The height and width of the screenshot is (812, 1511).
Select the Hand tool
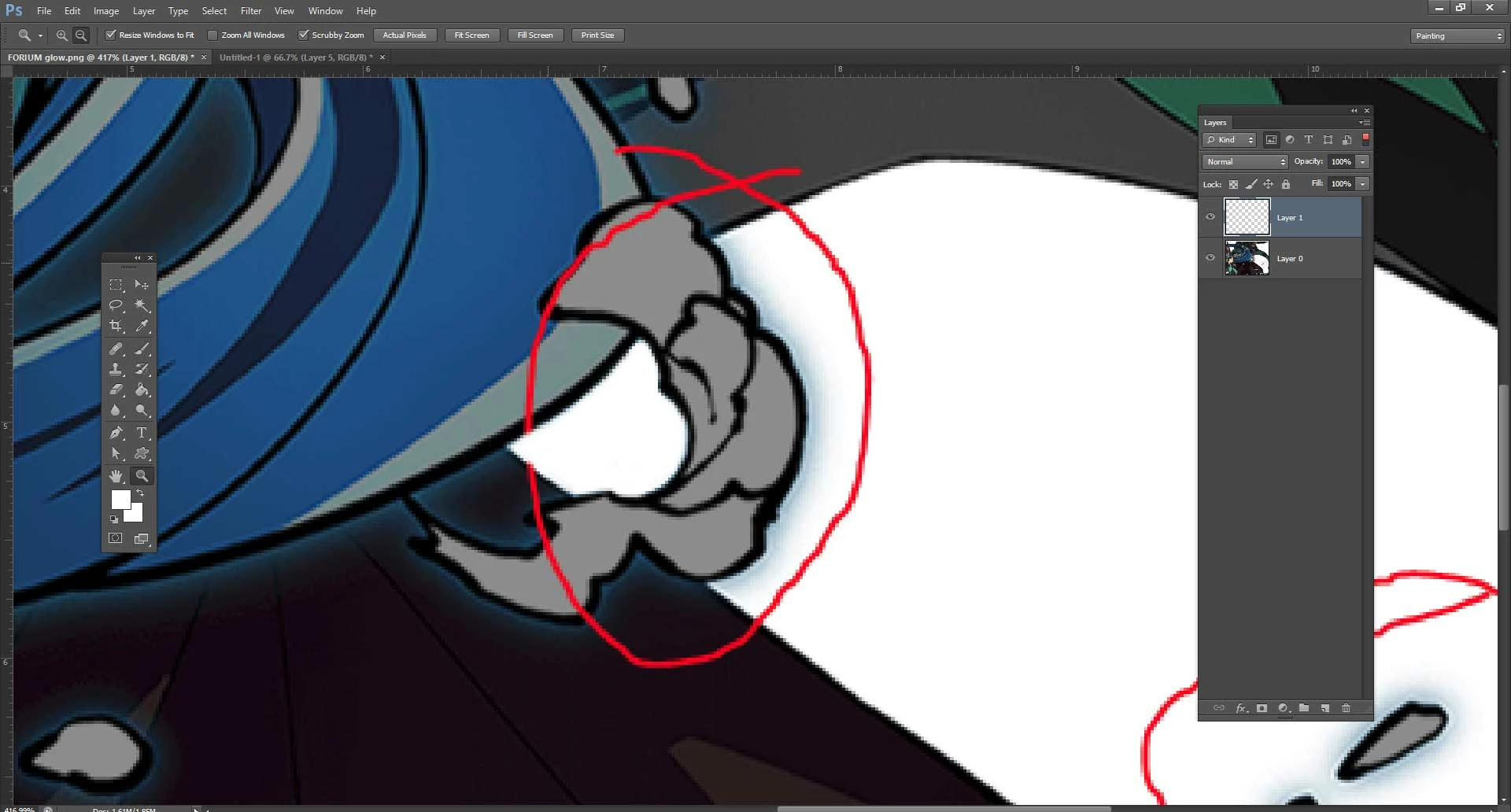(x=116, y=476)
